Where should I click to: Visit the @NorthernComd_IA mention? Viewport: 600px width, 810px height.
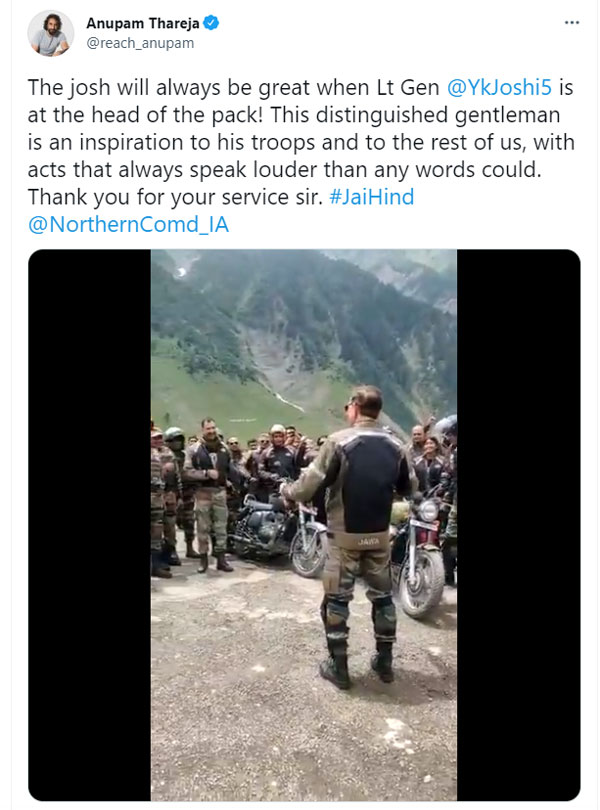click(128, 224)
